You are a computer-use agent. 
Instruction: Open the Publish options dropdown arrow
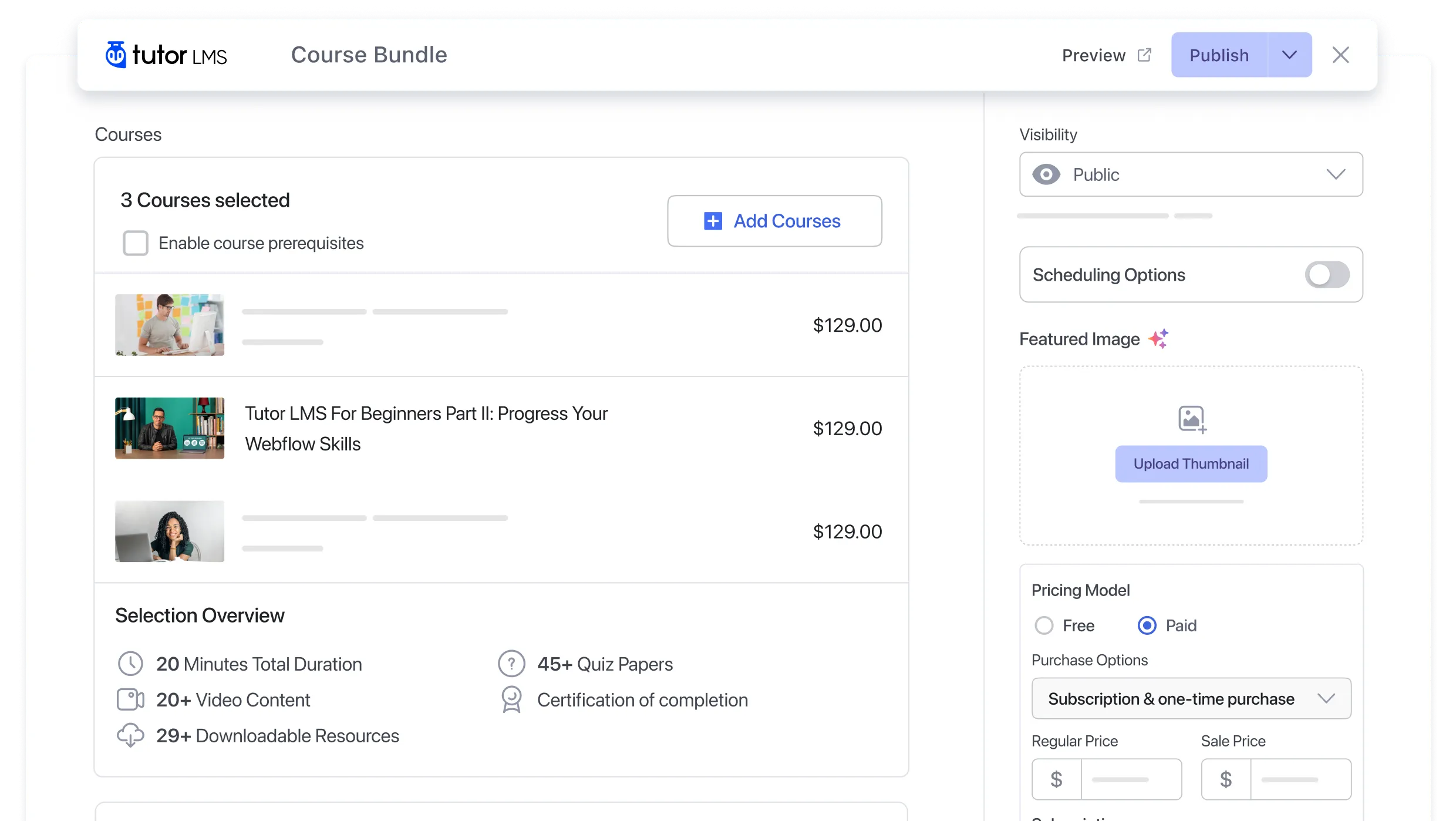click(x=1289, y=55)
